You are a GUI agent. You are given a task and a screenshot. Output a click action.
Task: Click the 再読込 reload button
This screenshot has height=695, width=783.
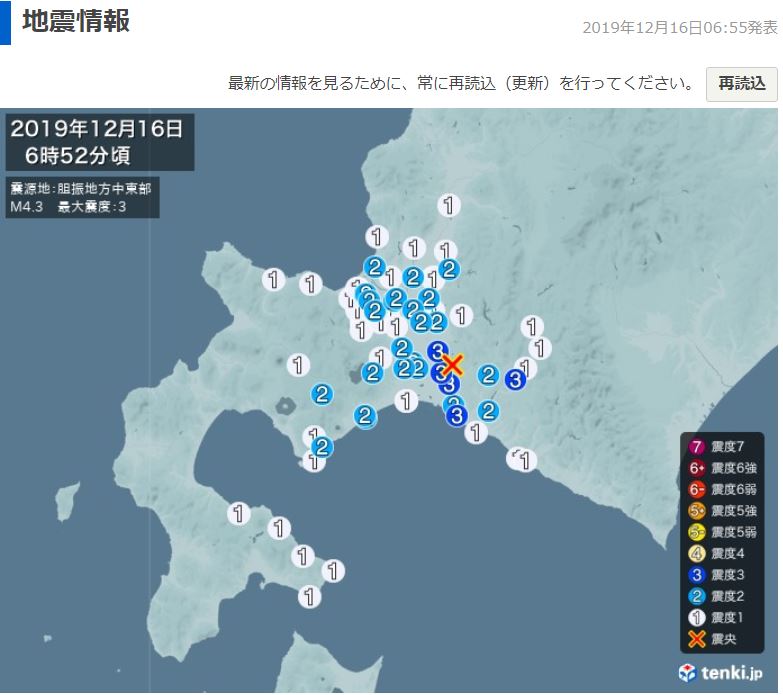click(x=741, y=83)
